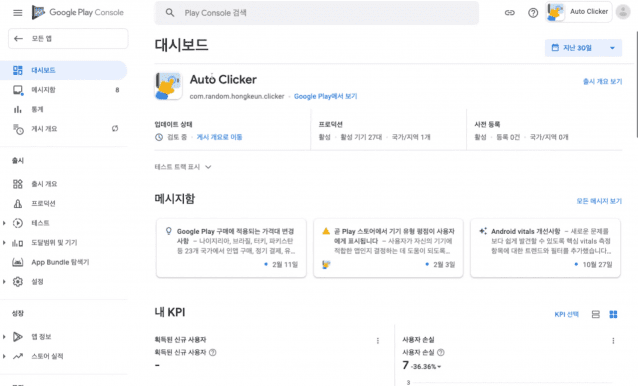Click the 도달범위 및 기기 chart icon
Image resolution: width=638 pixels, height=386 pixels.
tap(17, 243)
